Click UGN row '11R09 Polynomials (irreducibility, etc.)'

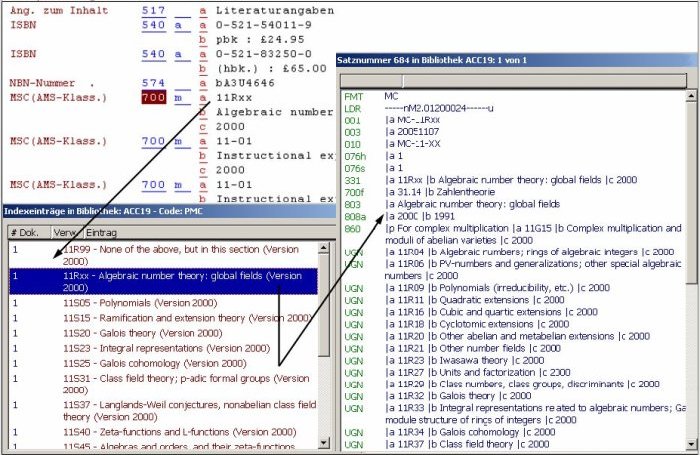(x=513, y=288)
